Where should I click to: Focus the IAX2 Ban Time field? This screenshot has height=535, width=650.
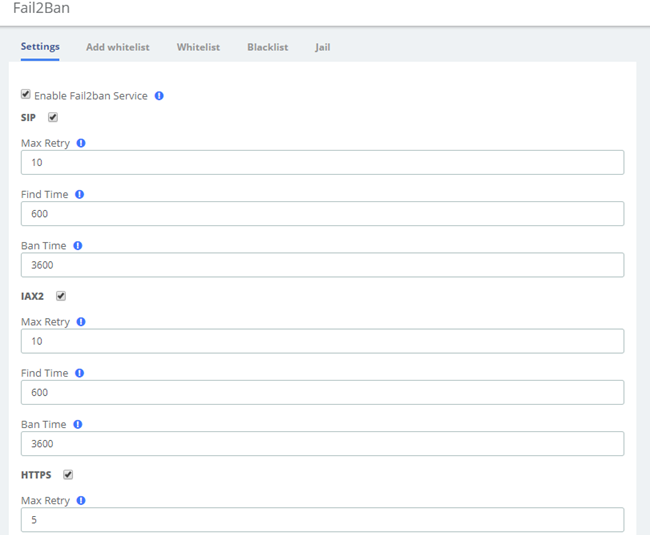[x=323, y=444]
